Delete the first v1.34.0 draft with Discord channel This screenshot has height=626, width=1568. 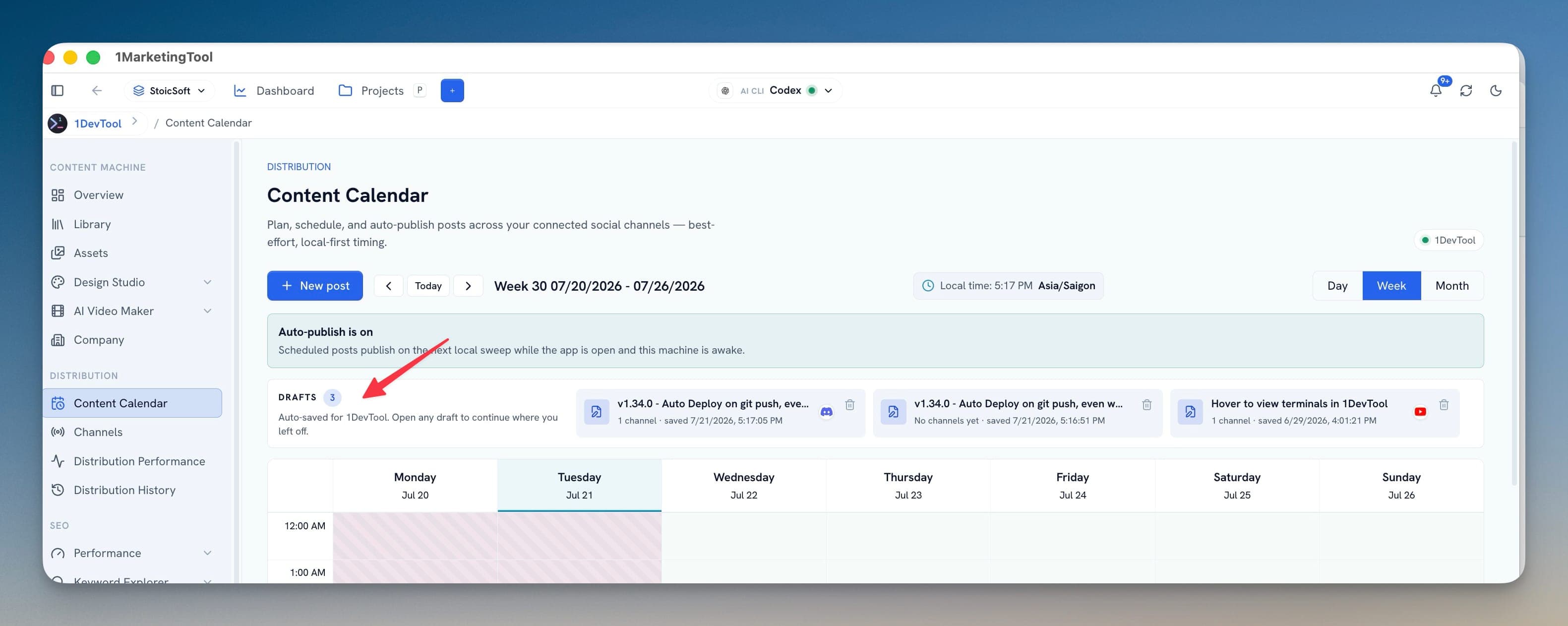(850, 404)
